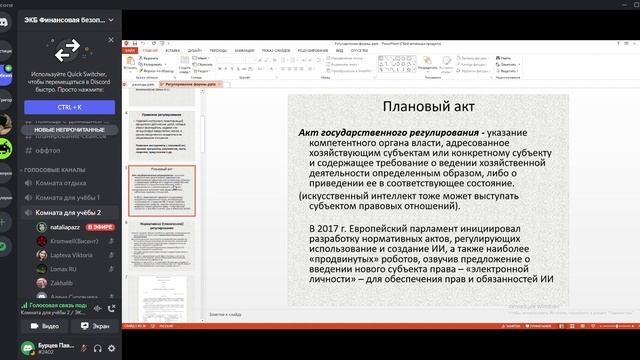640x360 pixels.
Task: Open the Replace (Заменить) dropdown
Action: coord(508,64)
